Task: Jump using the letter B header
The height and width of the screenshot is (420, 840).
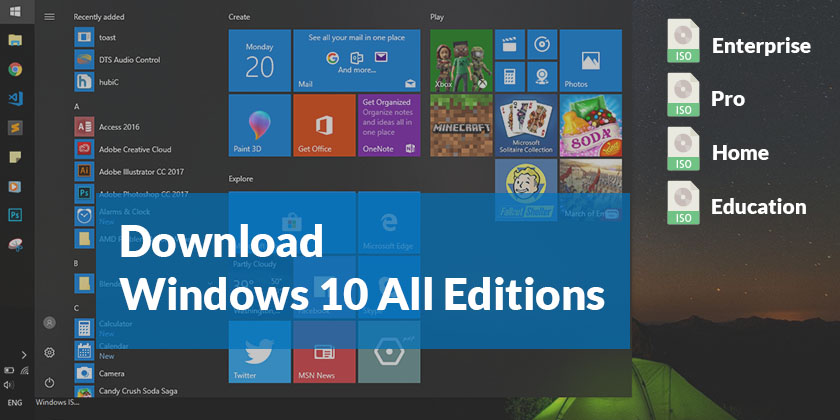Action: pos(76,263)
